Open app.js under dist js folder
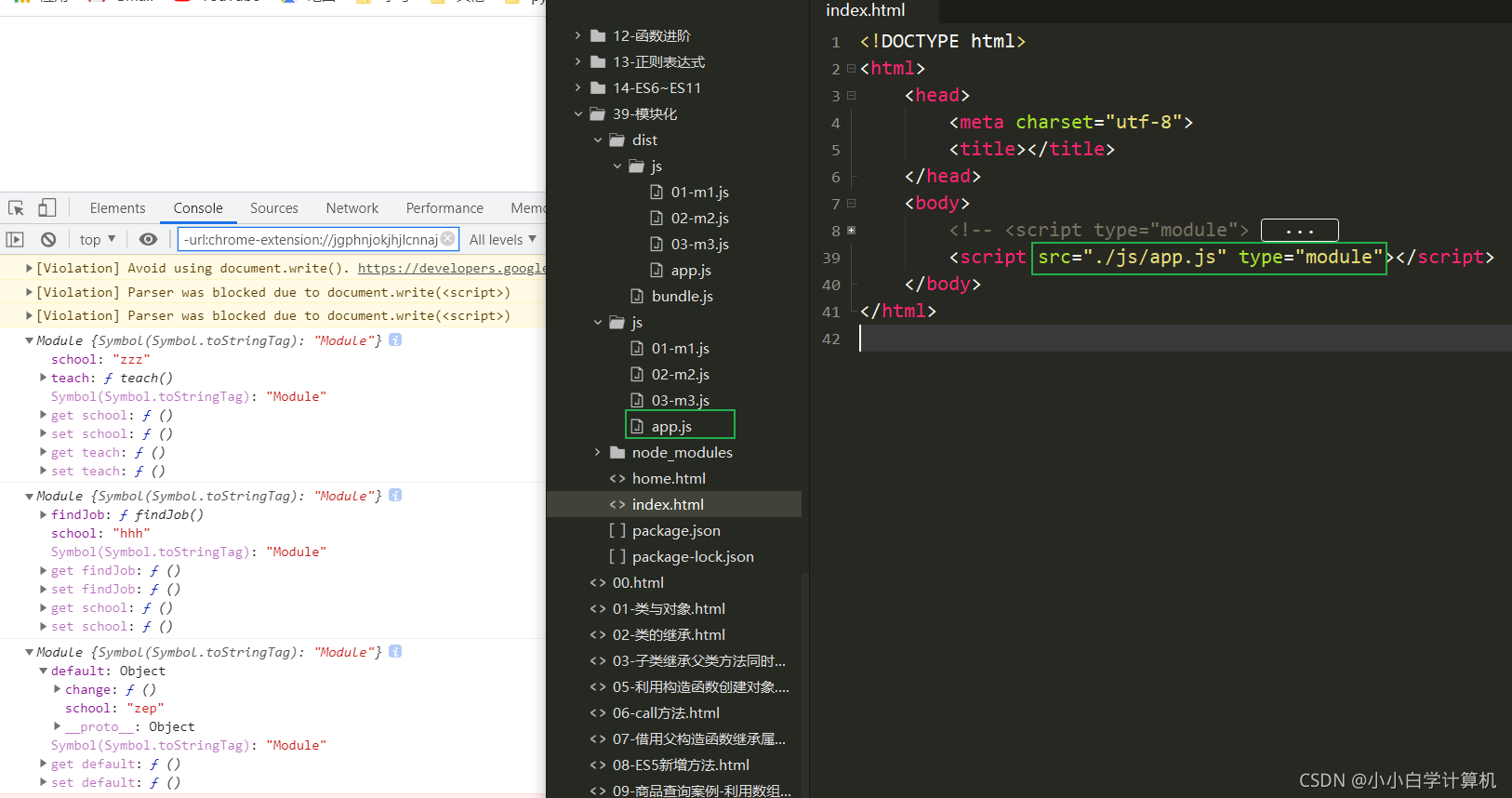 point(691,270)
